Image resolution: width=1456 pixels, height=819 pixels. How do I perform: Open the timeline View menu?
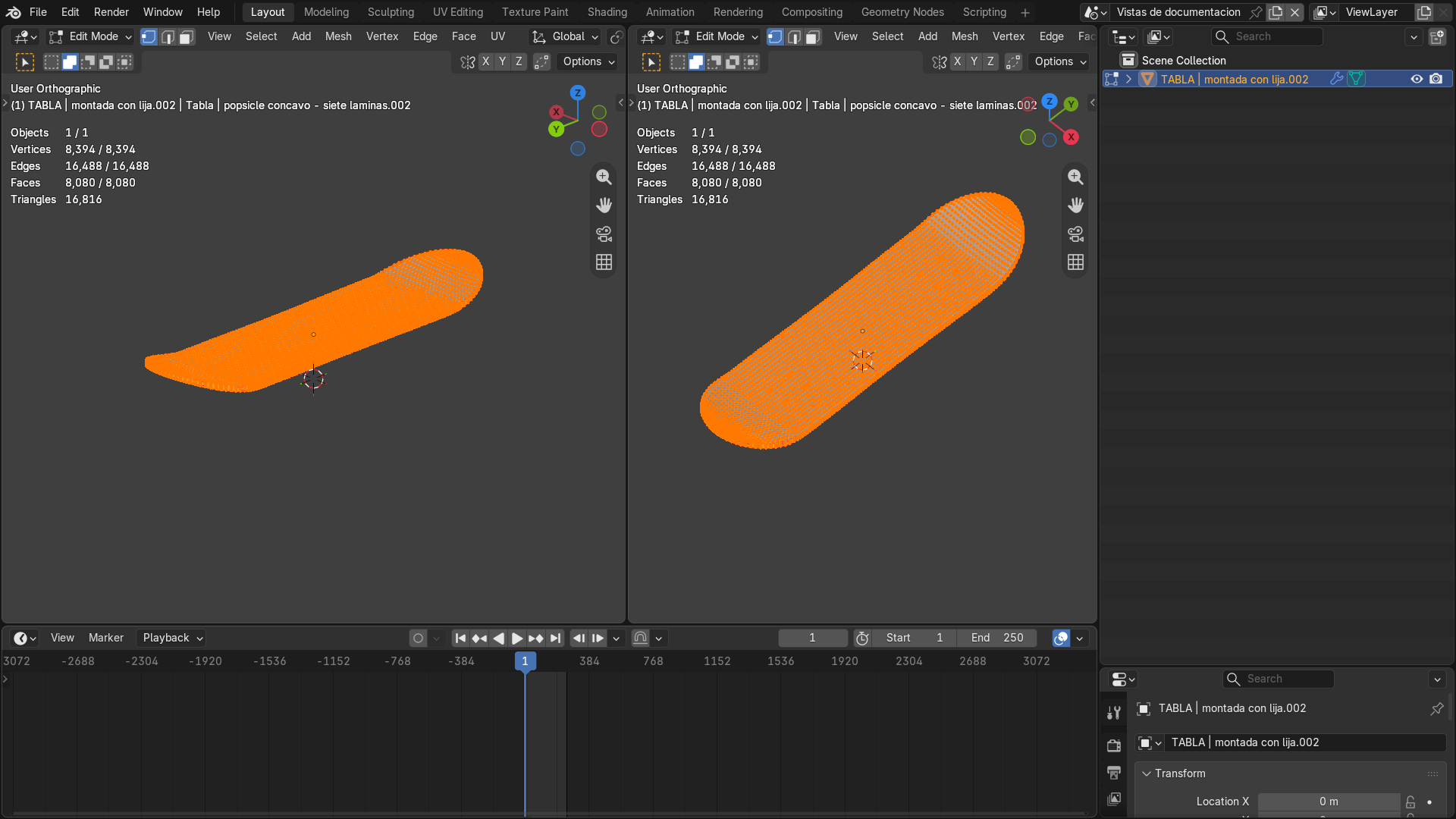point(62,638)
